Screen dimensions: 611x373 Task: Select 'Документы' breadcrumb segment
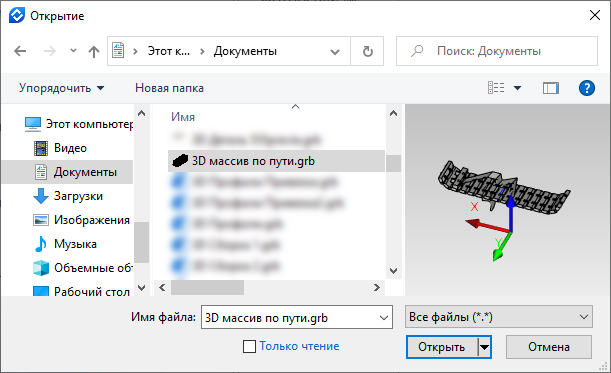coord(245,51)
